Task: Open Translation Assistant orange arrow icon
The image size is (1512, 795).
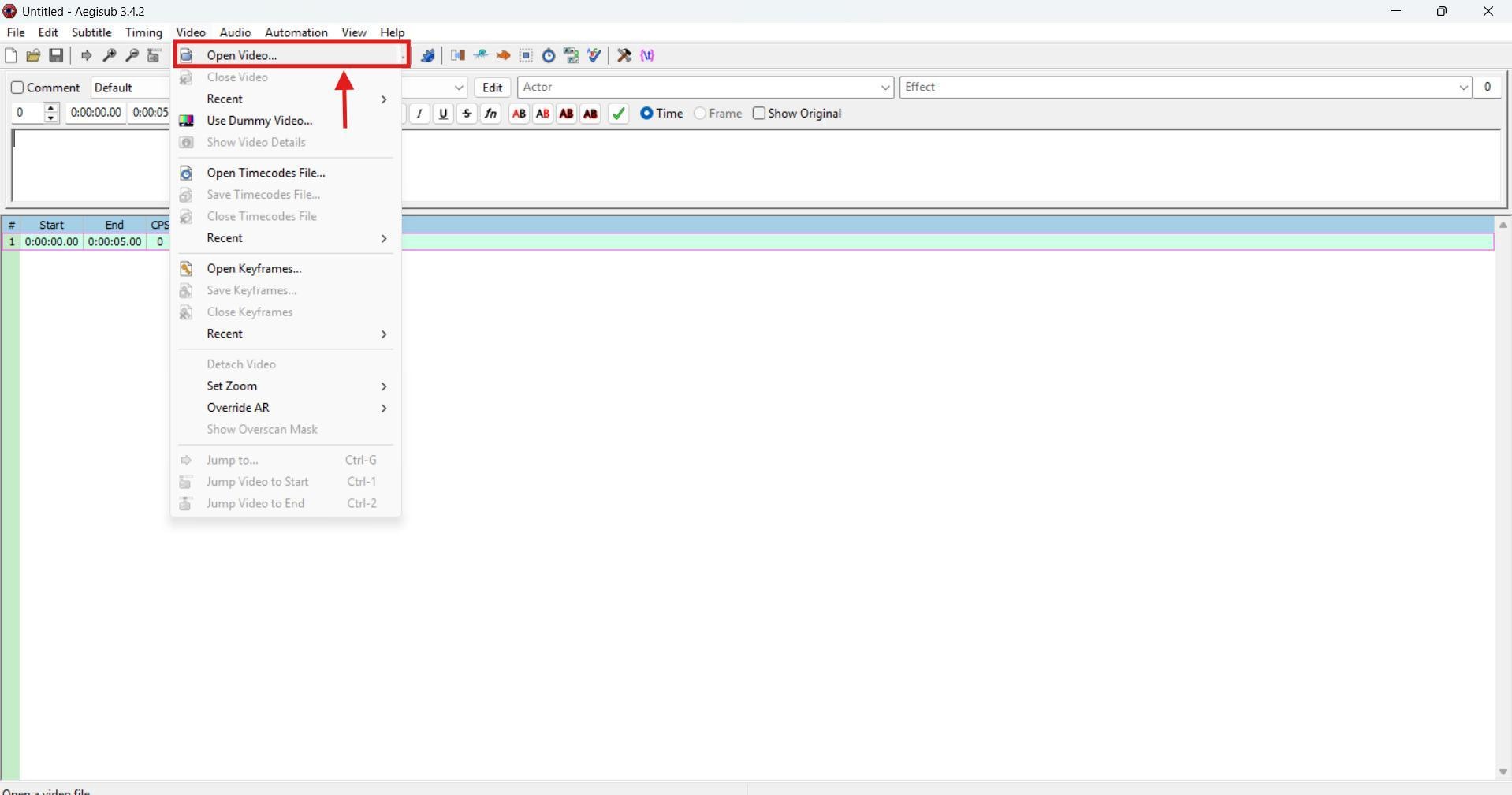Action: click(x=504, y=55)
